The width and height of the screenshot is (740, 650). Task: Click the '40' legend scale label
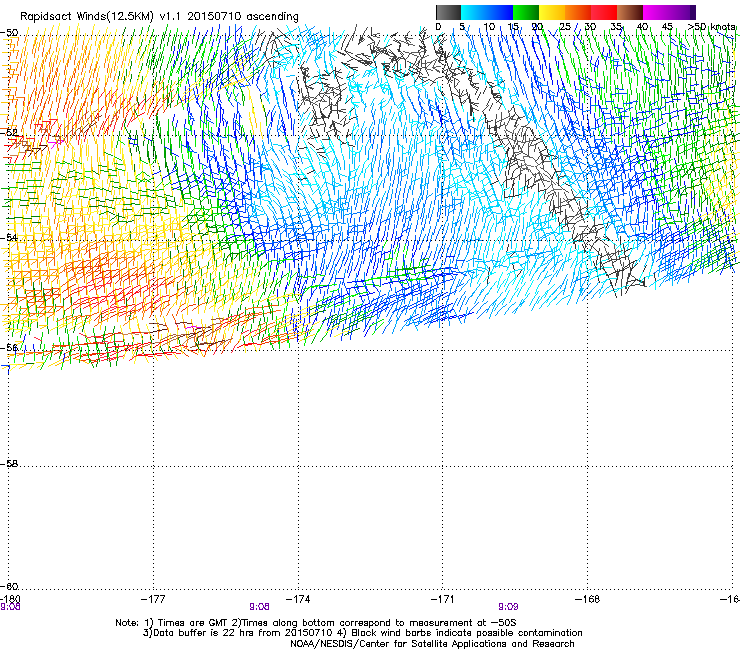point(642,27)
